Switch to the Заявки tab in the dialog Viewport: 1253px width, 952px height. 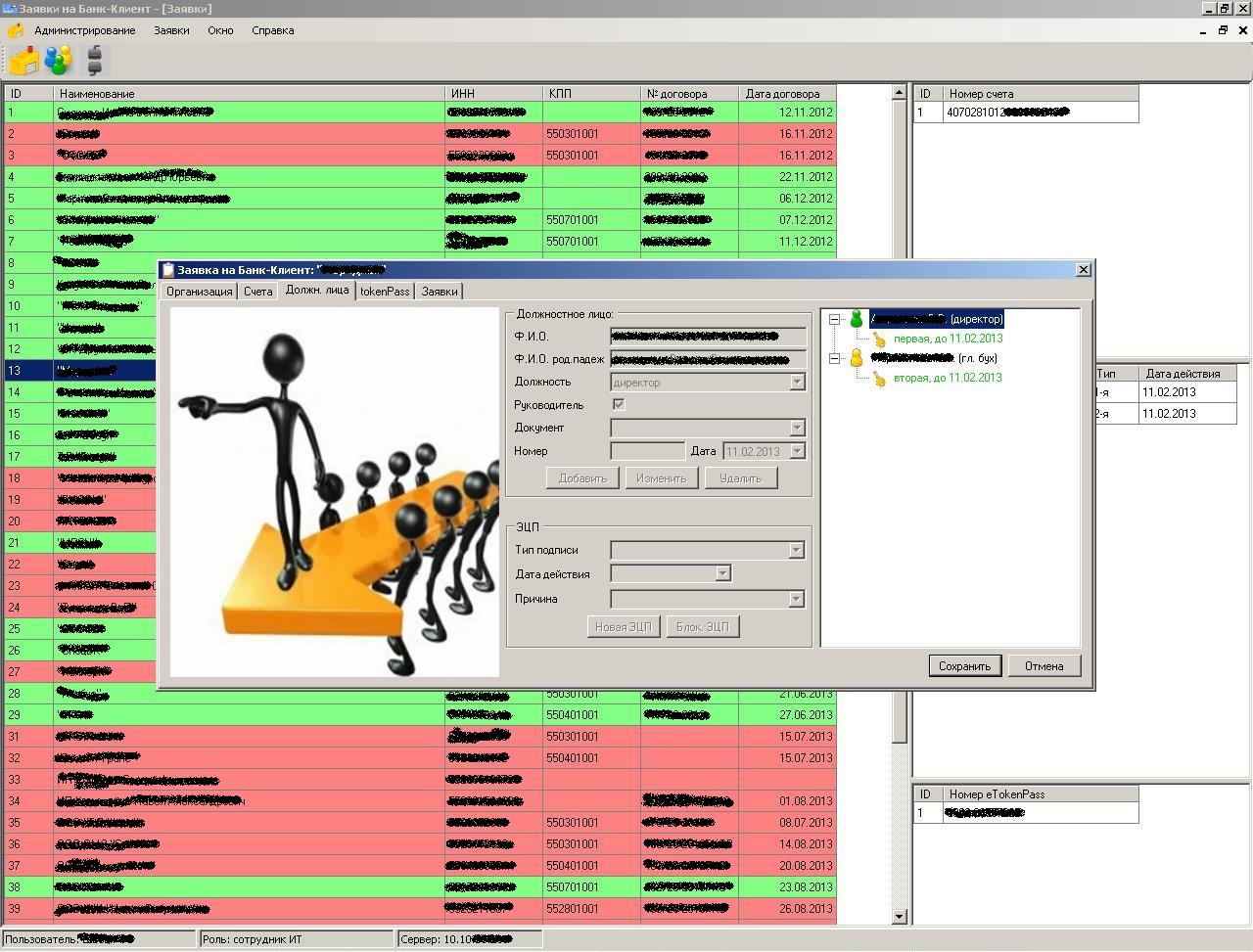[x=440, y=292]
